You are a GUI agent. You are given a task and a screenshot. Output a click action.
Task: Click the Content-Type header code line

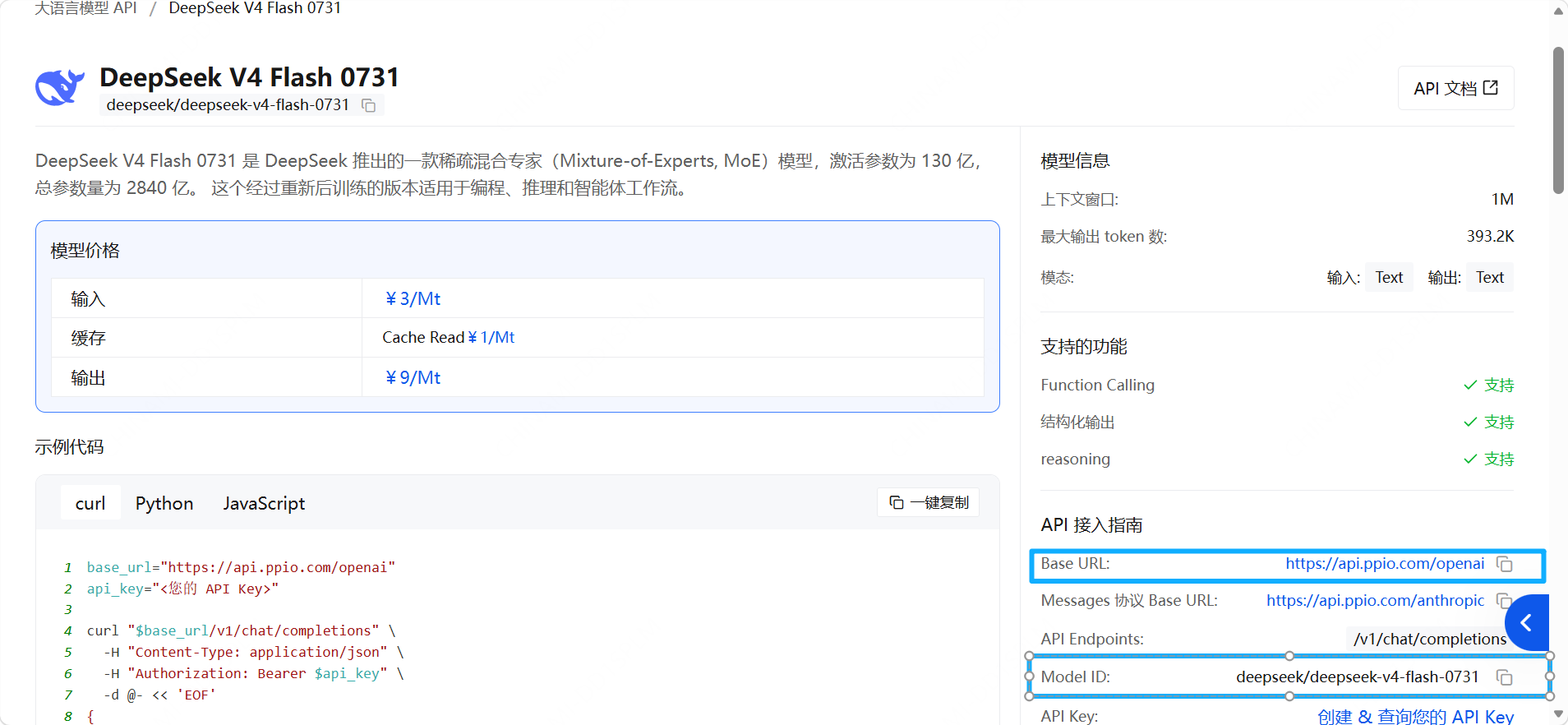[254, 652]
